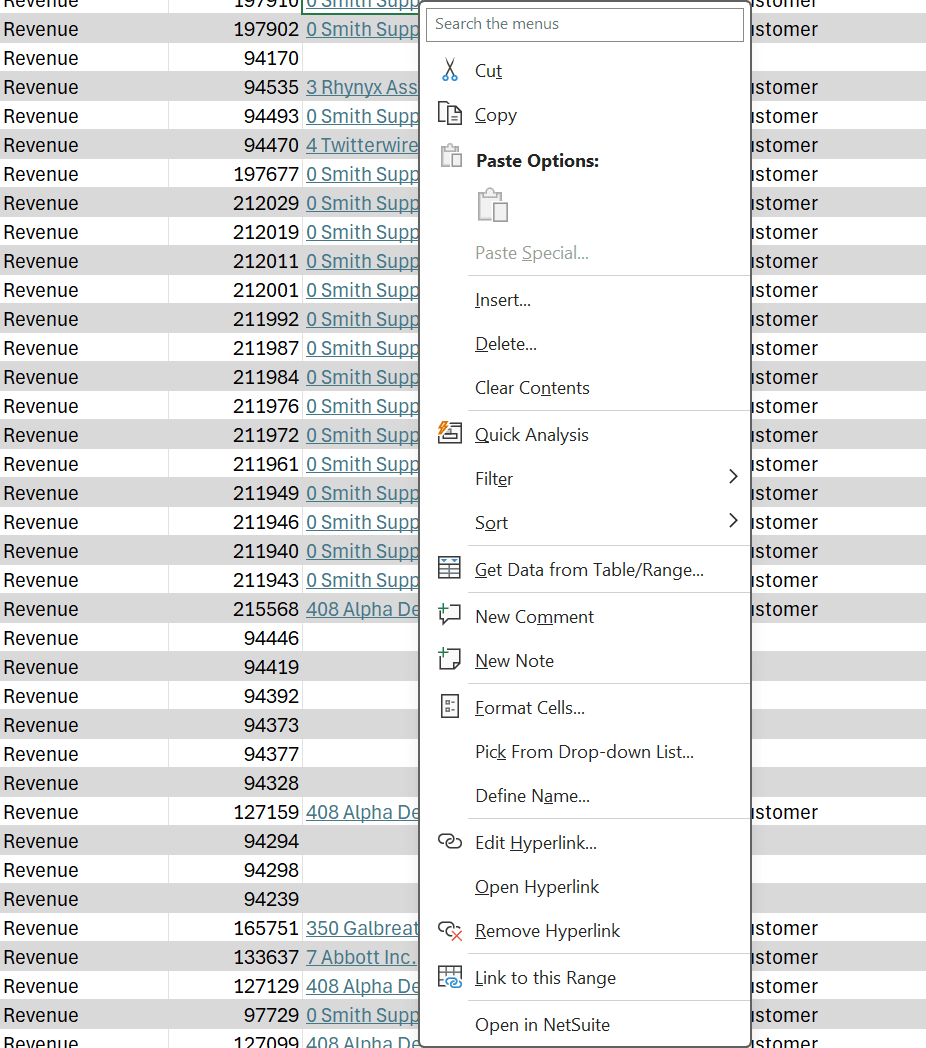This screenshot has height=1048, width=926.
Task: Click the Link to this Range icon
Action: click(450, 976)
